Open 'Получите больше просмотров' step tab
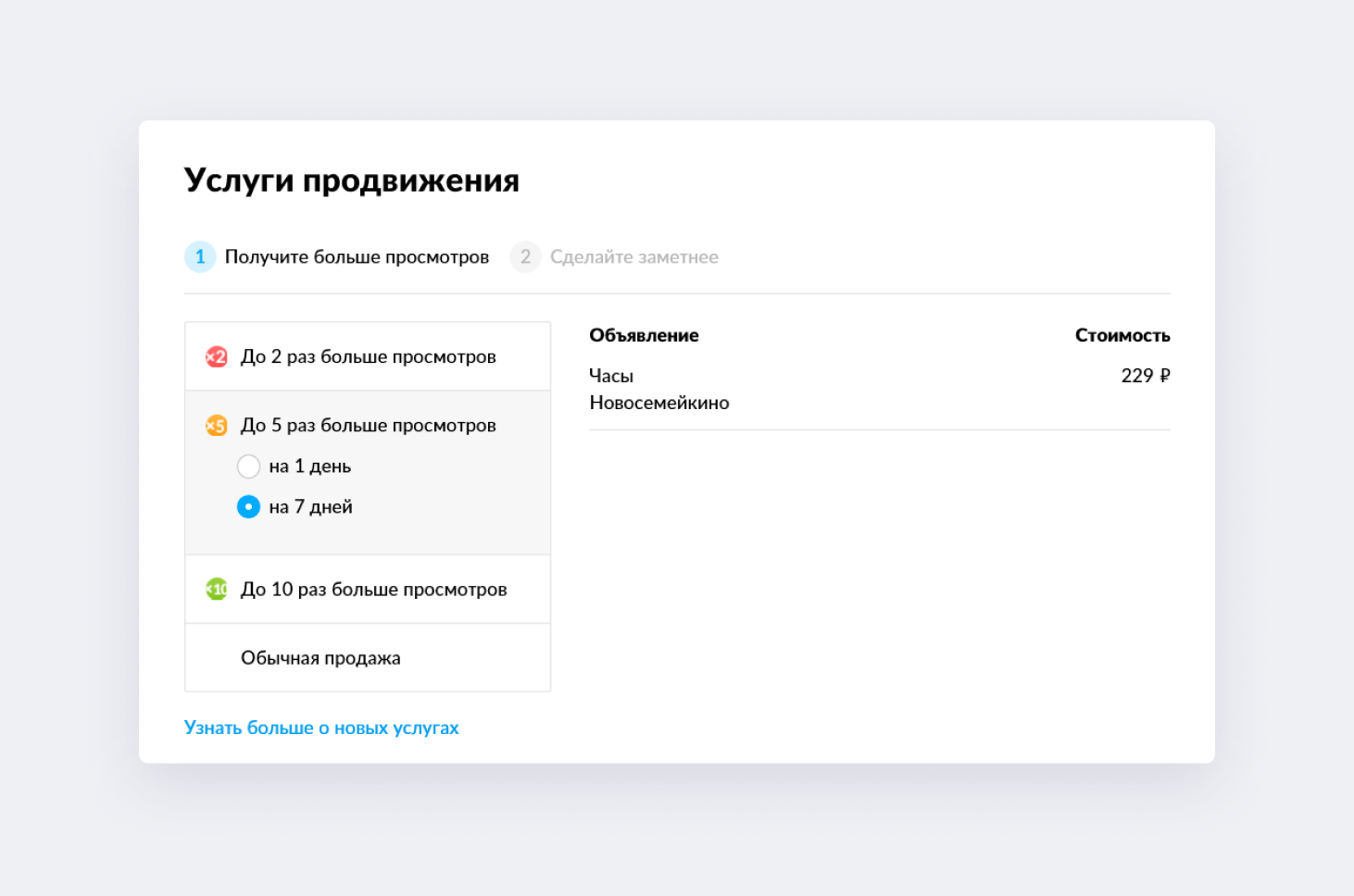Screen dimensions: 1354x896 coord(357,257)
